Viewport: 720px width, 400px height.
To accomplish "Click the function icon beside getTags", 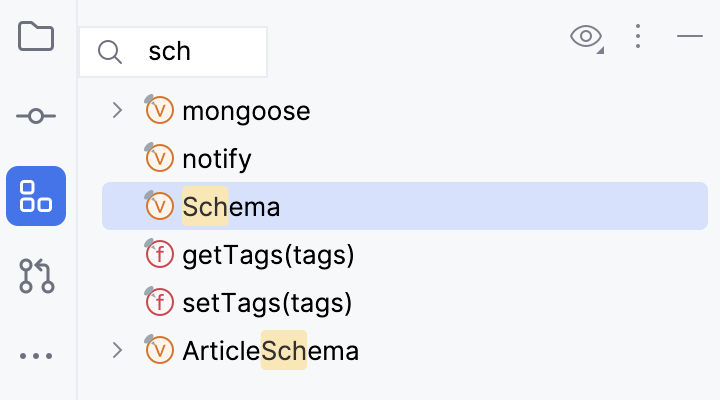I will point(160,254).
